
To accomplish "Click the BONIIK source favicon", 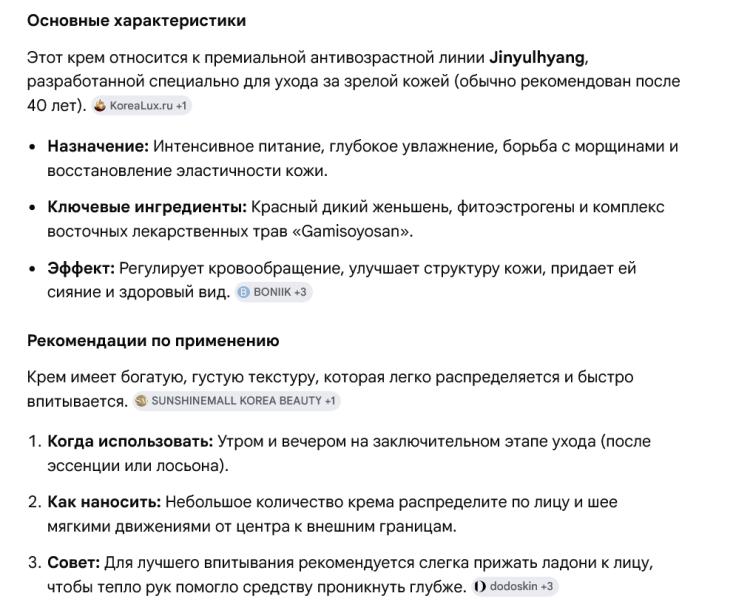I will tap(243, 292).
